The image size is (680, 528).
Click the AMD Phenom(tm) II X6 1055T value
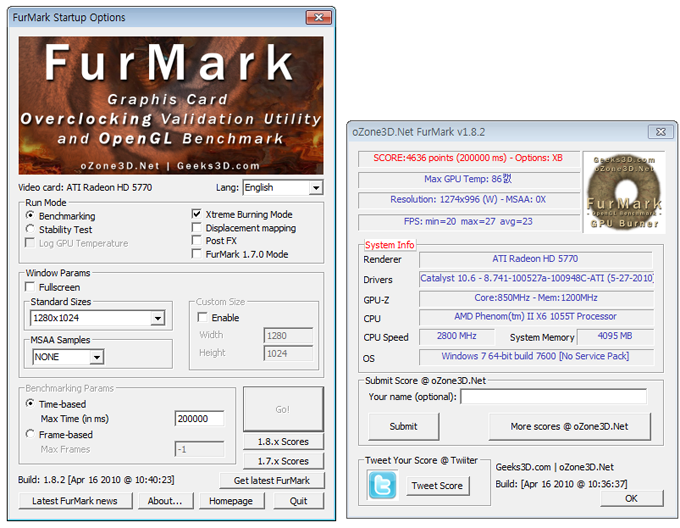coord(536,317)
